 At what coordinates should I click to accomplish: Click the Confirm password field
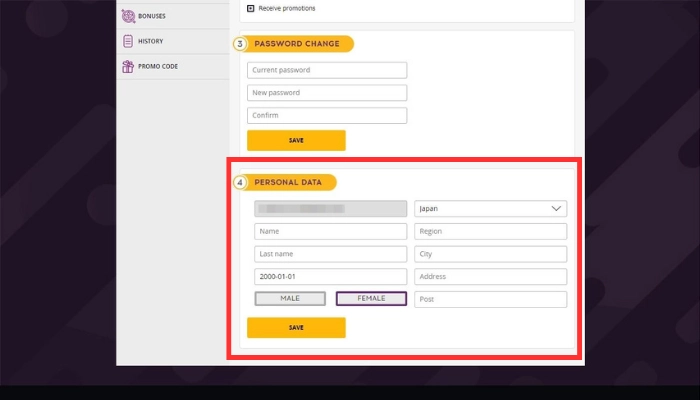pos(327,115)
